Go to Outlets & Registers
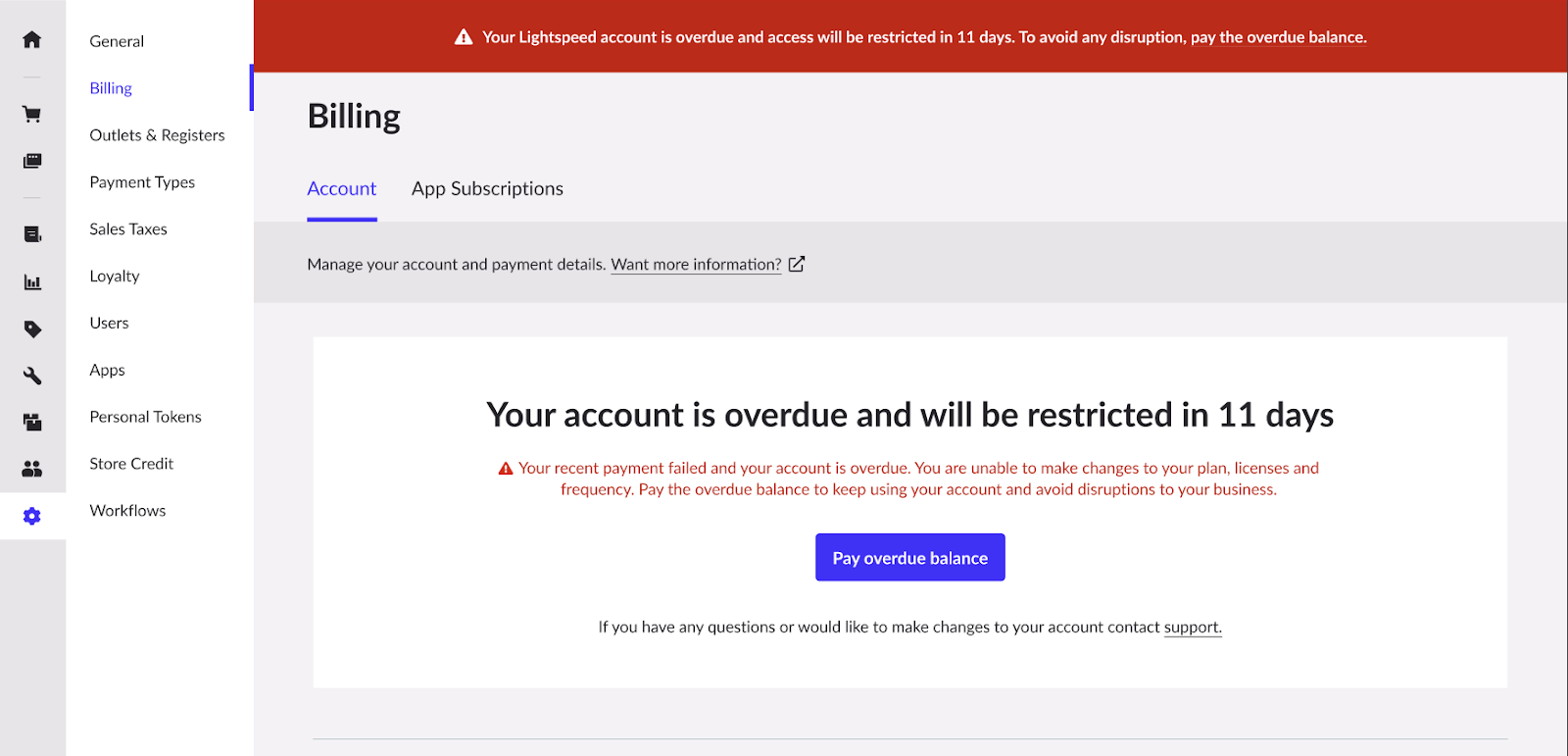Viewport: 1568px width, 756px height. [x=157, y=135]
